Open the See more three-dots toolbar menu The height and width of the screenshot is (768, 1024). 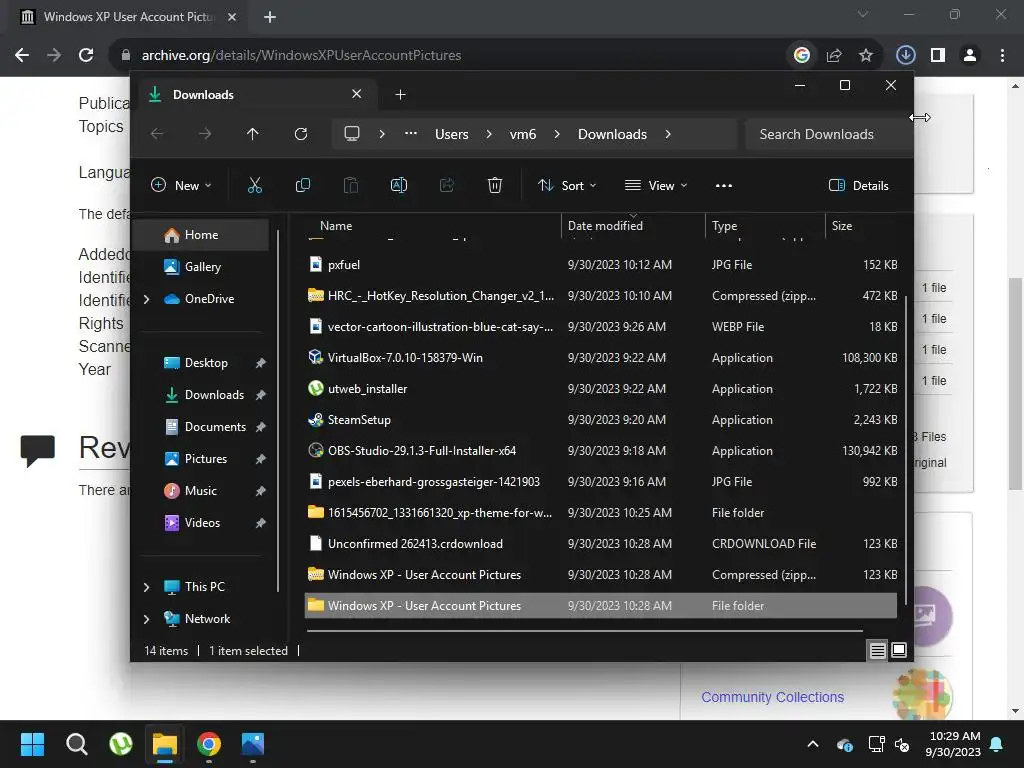(x=724, y=185)
